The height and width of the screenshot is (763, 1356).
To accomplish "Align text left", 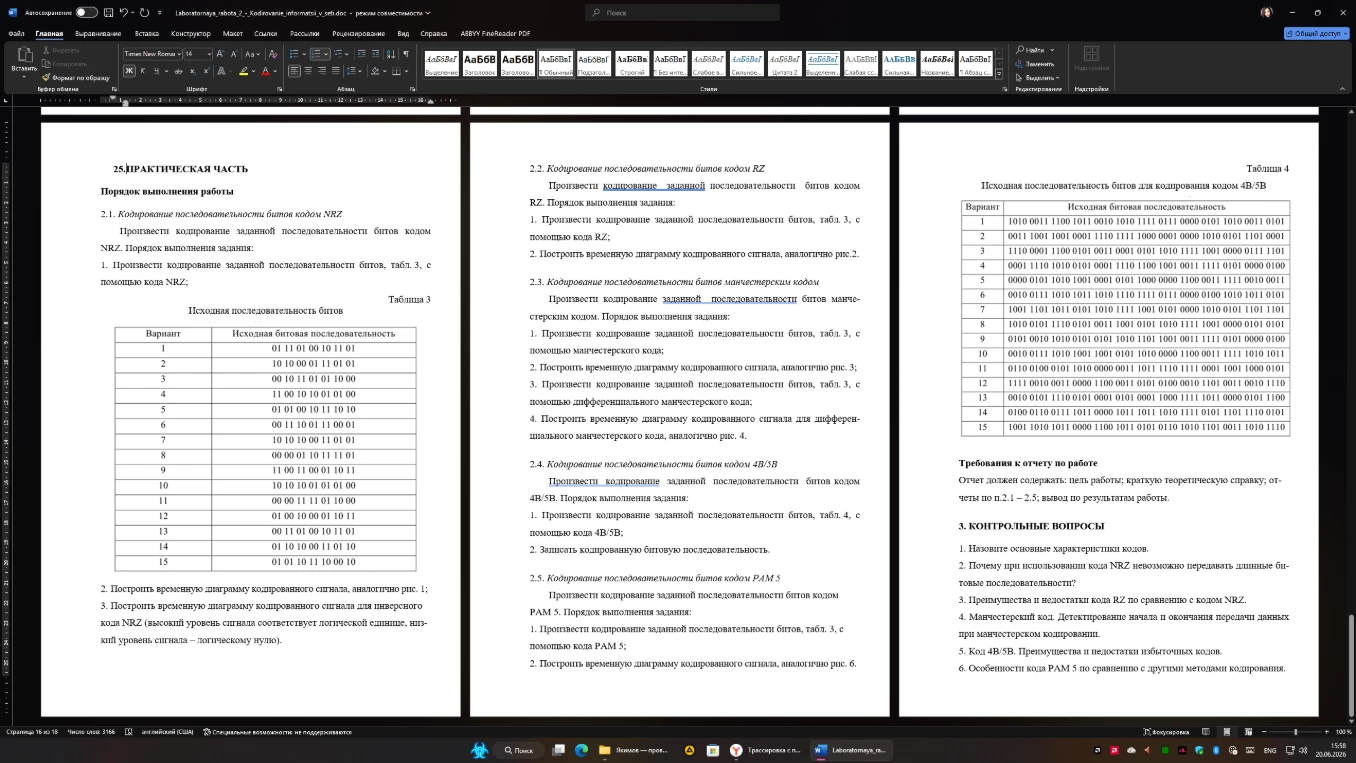I will (295, 71).
